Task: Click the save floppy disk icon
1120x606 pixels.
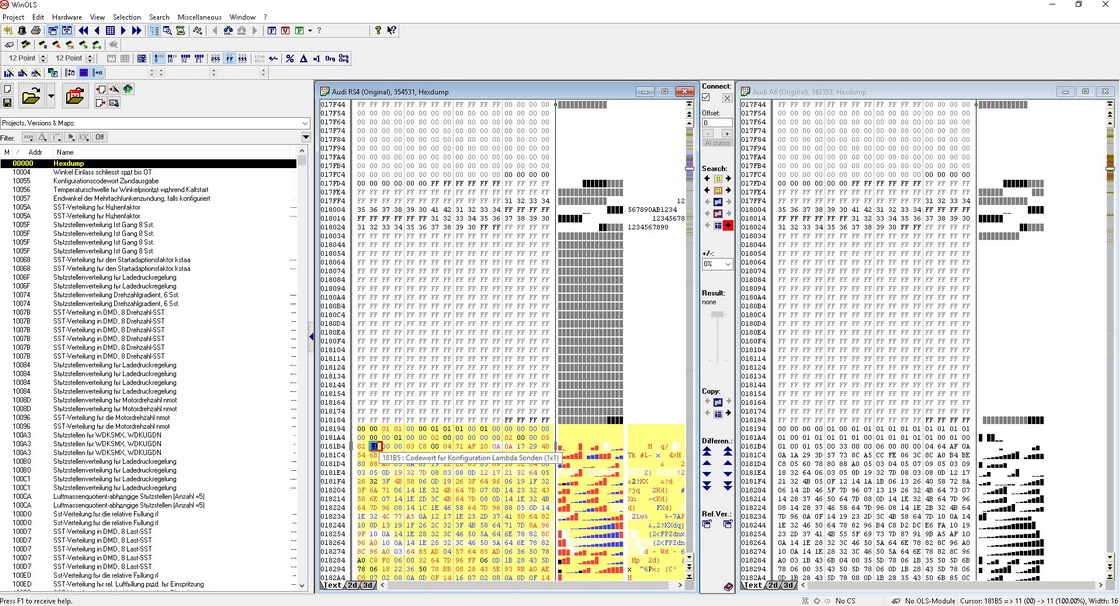Action: 8,103
